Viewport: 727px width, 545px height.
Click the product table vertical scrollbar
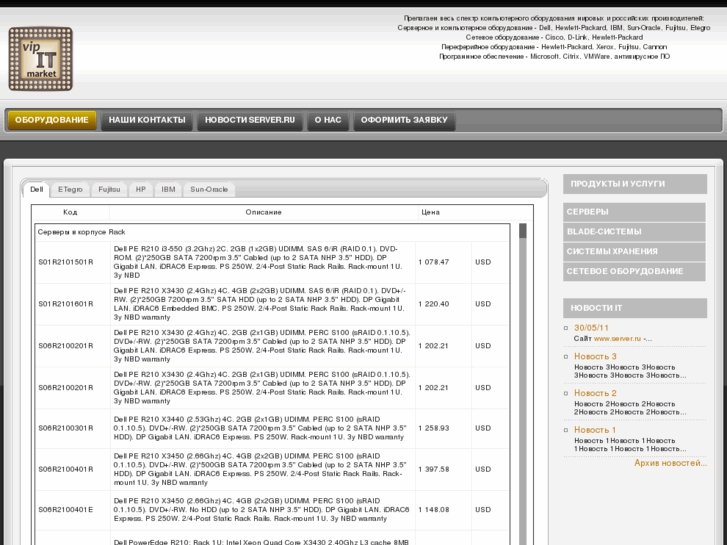click(522, 380)
